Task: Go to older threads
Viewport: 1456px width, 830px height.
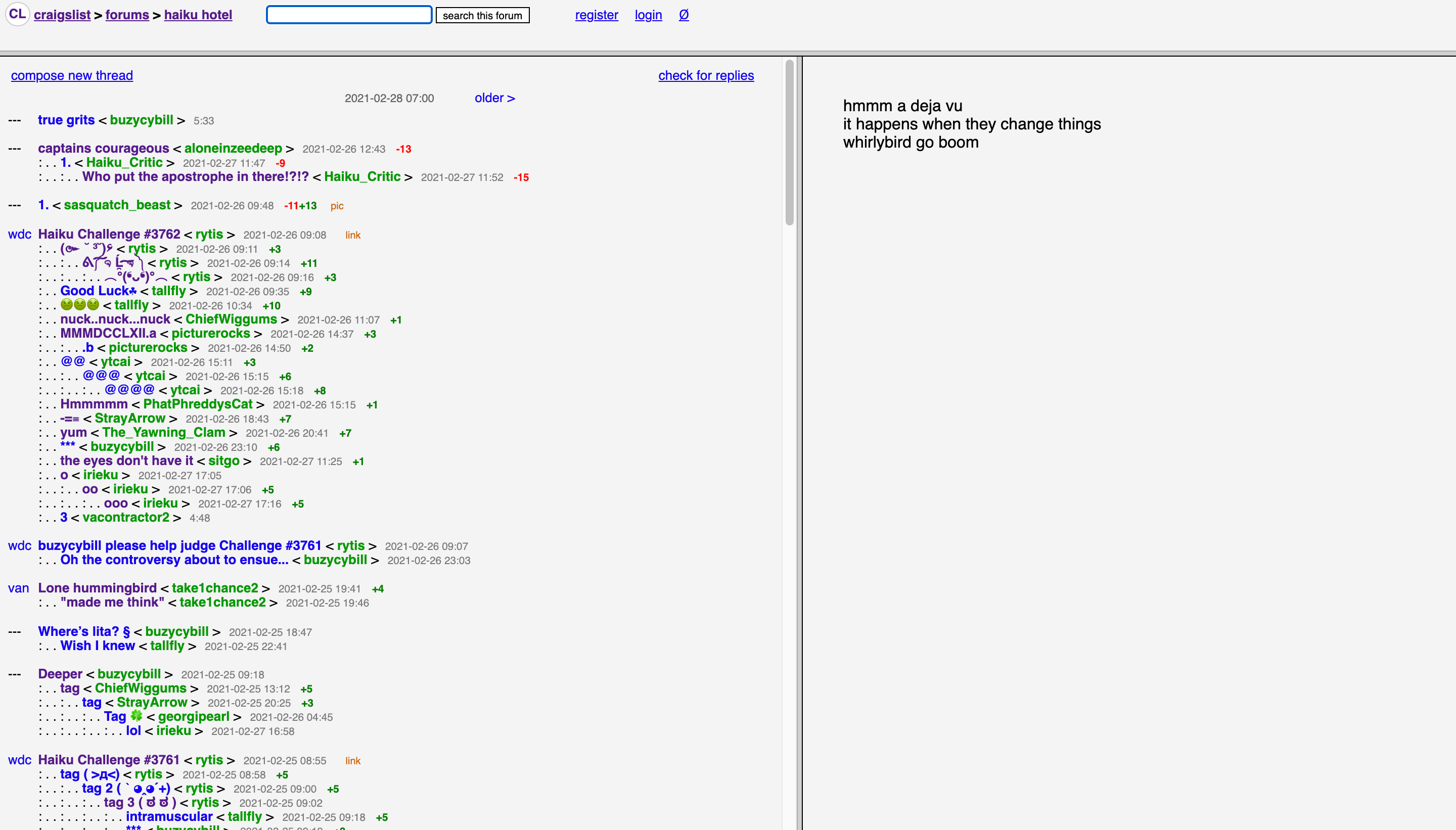Action: pos(494,98)
